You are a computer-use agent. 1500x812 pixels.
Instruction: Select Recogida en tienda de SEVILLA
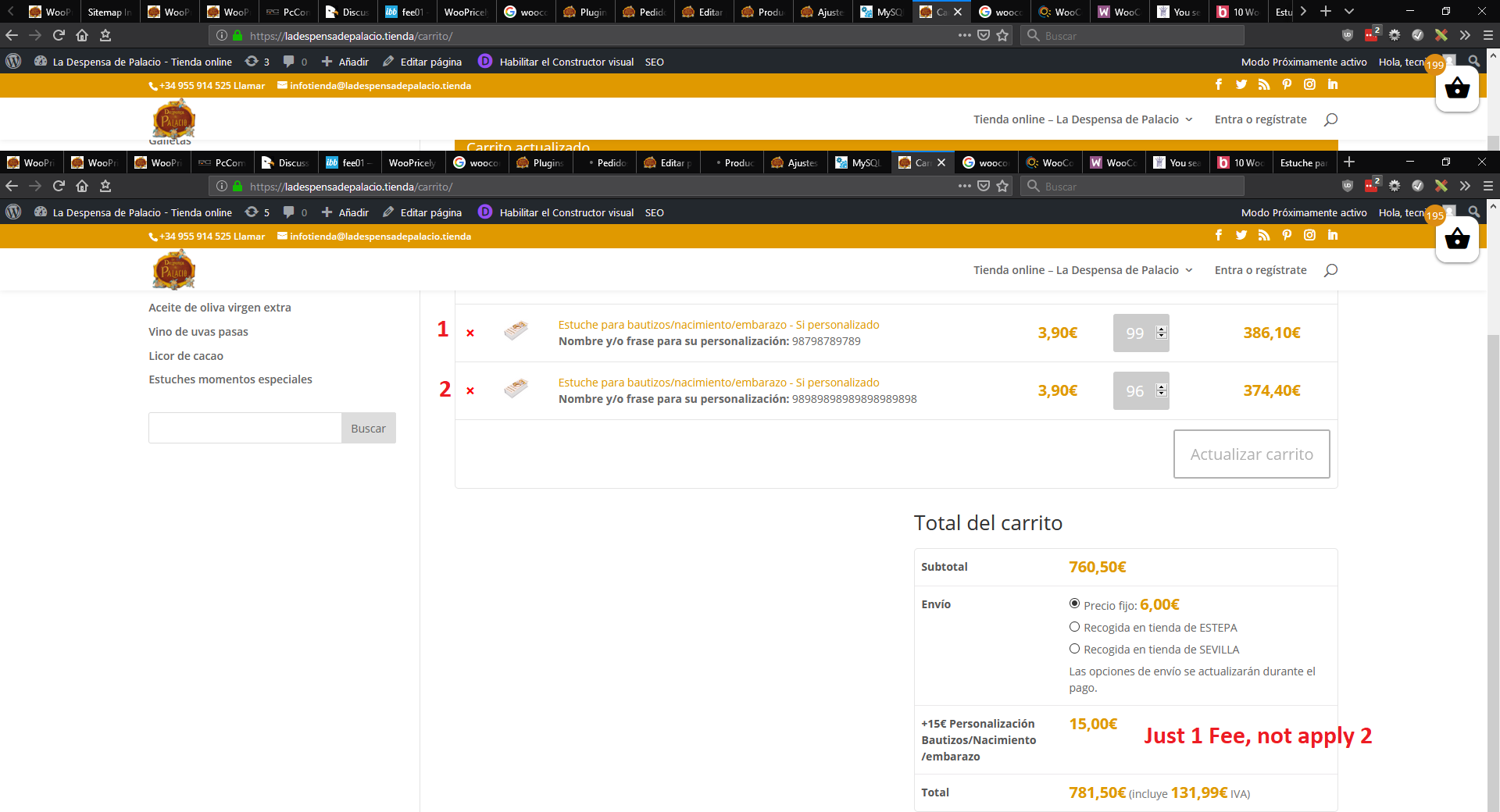(1074, 649)
